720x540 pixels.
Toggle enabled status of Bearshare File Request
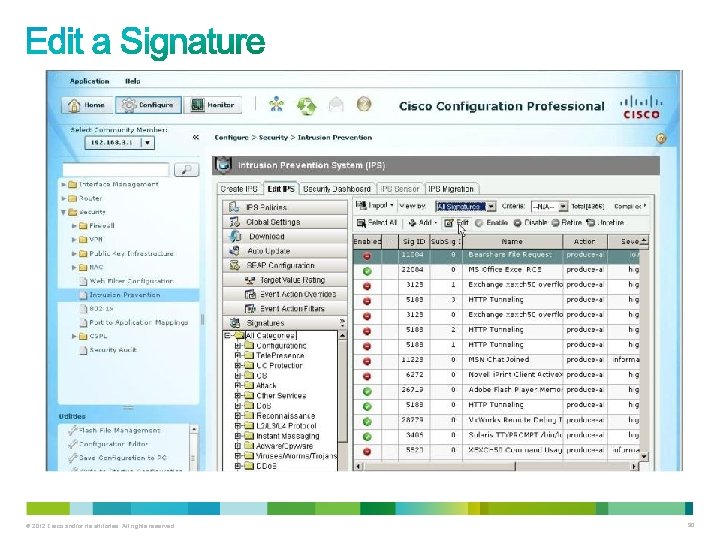(x=367, y=256)
